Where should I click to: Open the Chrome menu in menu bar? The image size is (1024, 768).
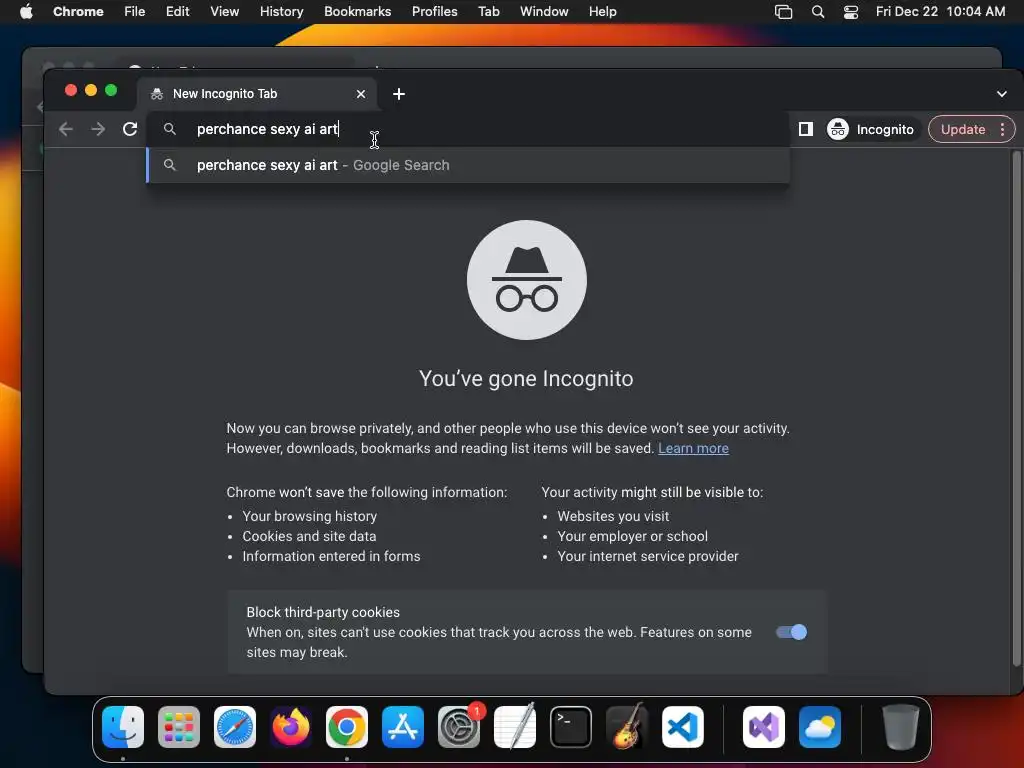[x=78, y=12]
